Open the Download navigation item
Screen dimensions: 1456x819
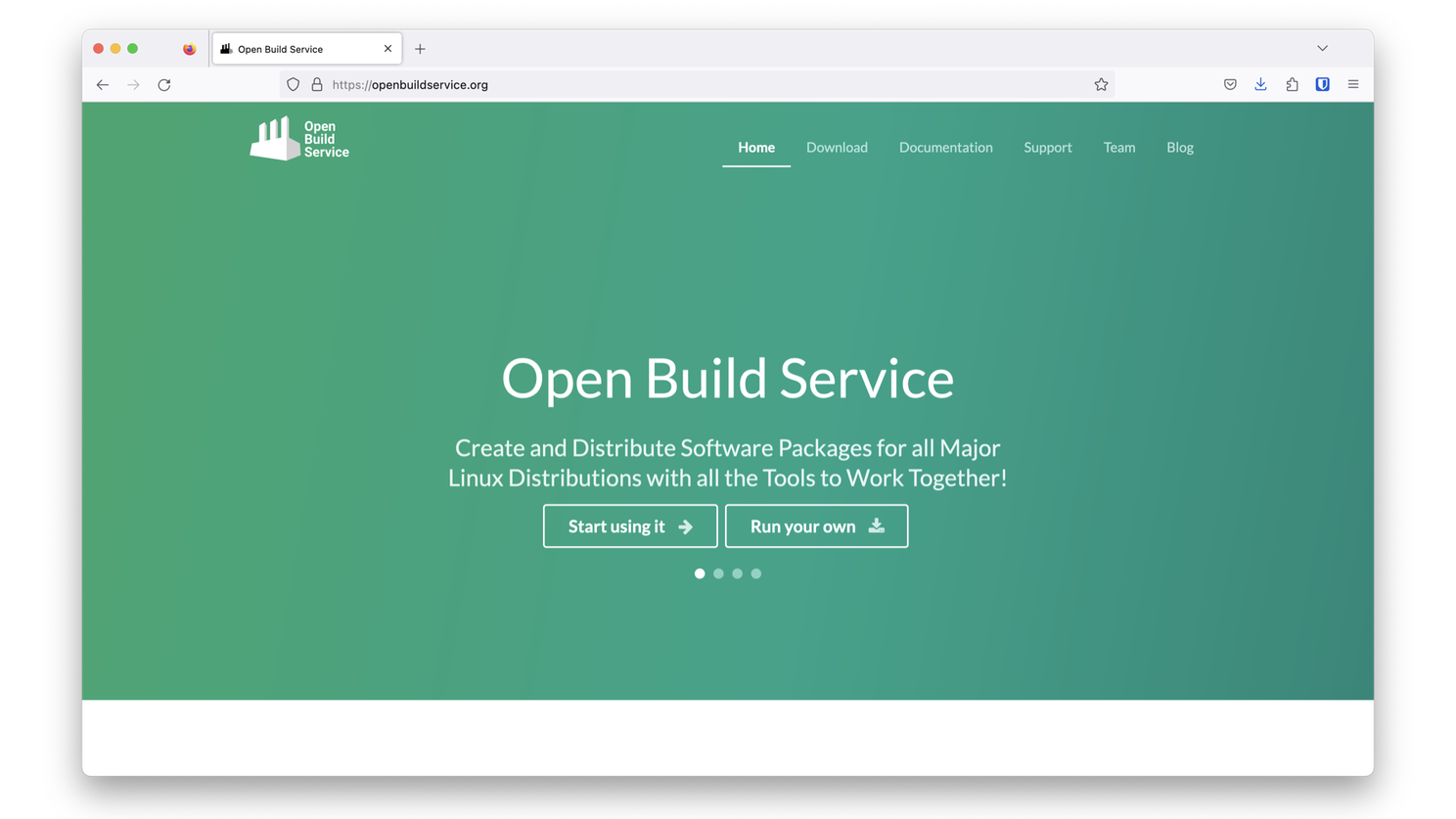coord(837,148)
